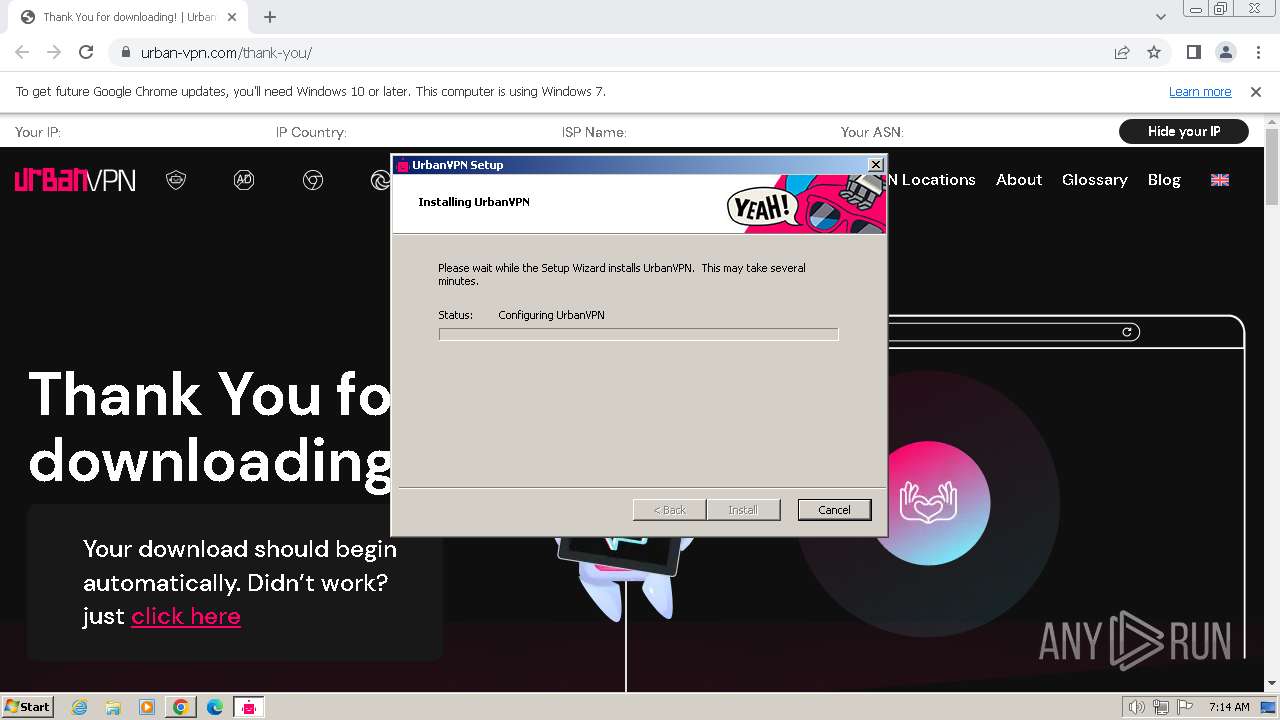Launch Internet Explorer from taskbar
Image resolution: width=1280 pixels, height=720 pixels.
[80, 707]
